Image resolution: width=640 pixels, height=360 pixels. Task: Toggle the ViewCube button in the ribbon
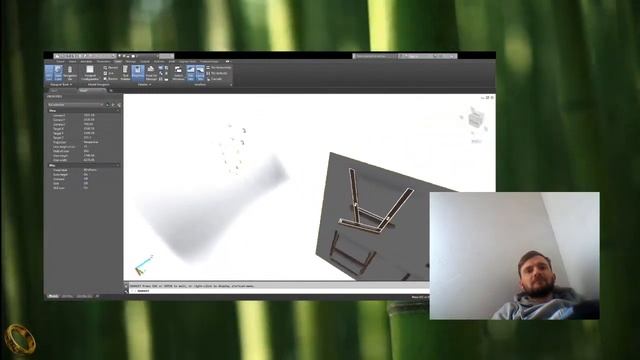[58, 73]
